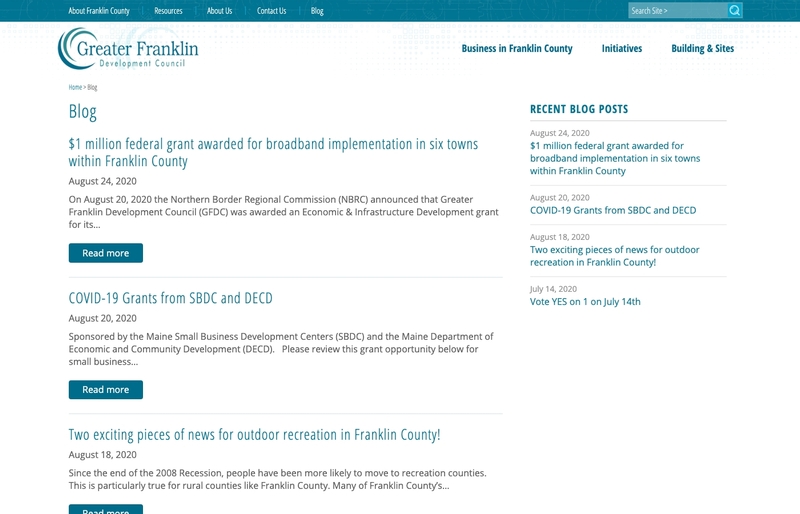Select About Us in top menu

pos(219,11)
